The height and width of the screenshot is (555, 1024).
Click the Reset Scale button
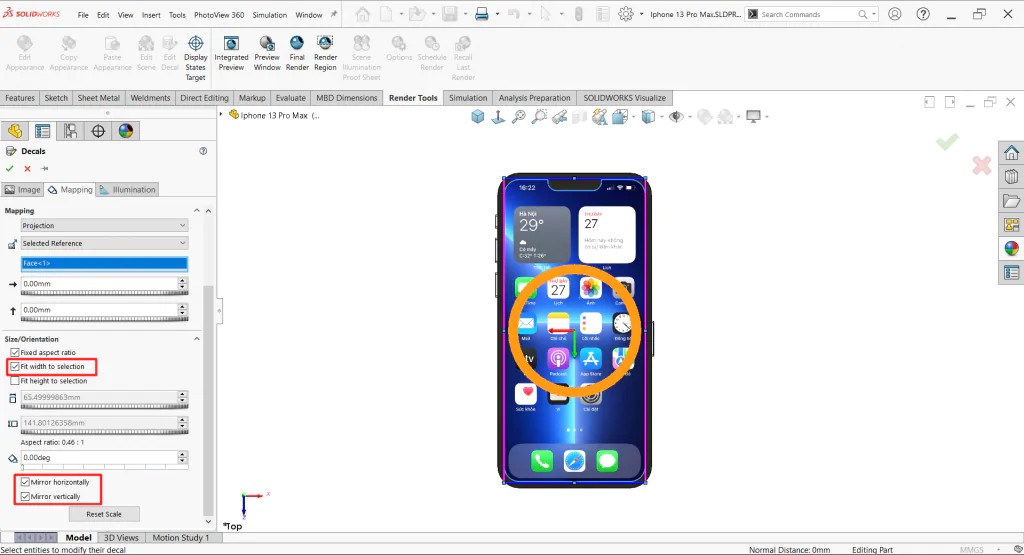click(104, 514)
